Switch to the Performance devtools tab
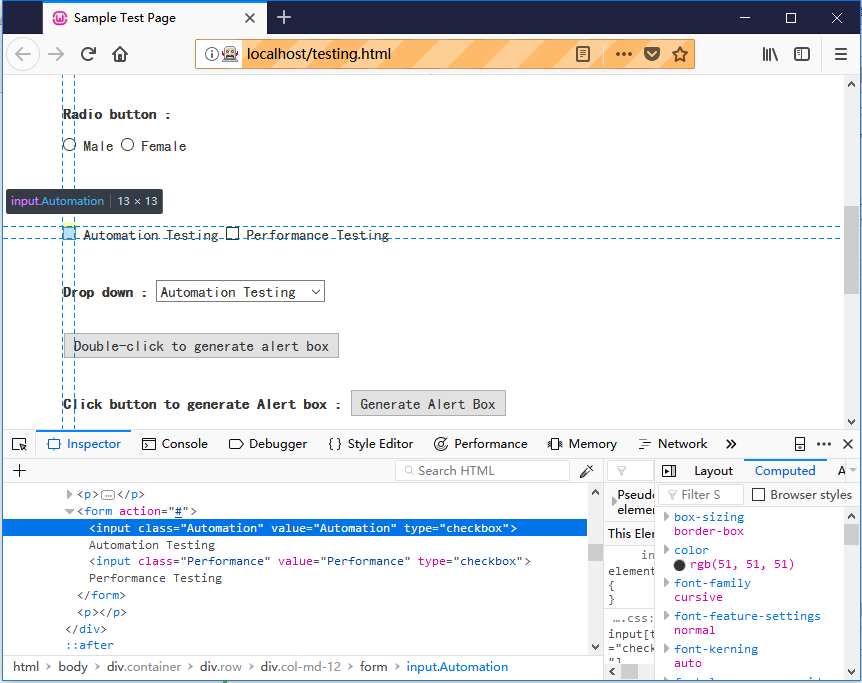 pyautogui.click(x=480, y=444)
